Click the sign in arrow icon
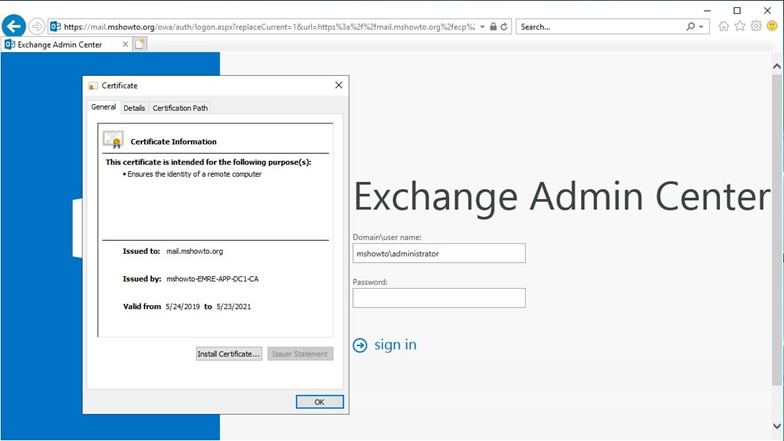This screenshot has width=784, height=441. [360, 345]
